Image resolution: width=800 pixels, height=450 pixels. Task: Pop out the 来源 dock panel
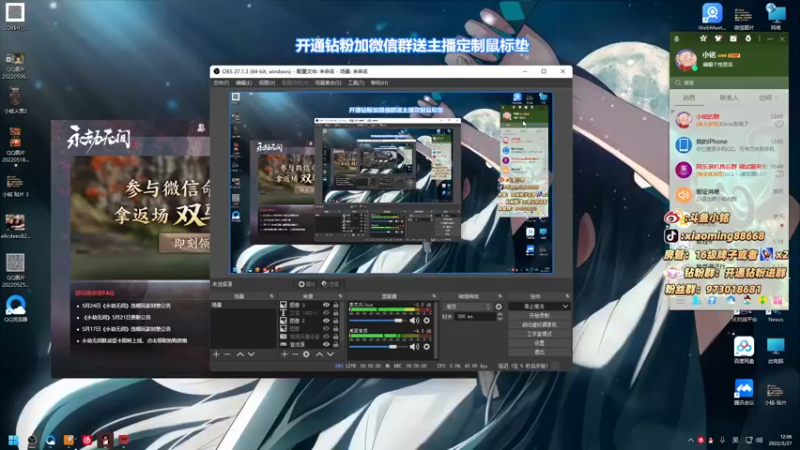point(340,296)
